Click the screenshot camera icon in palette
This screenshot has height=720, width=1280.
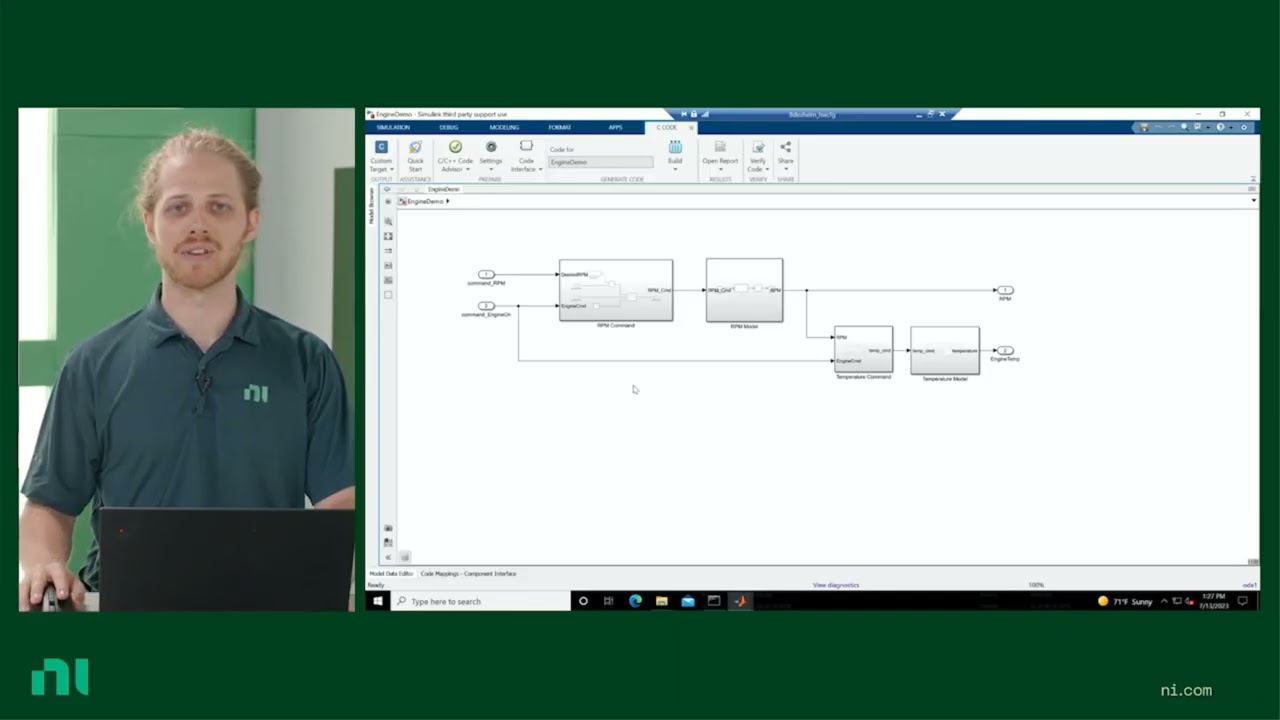[388, 527]
